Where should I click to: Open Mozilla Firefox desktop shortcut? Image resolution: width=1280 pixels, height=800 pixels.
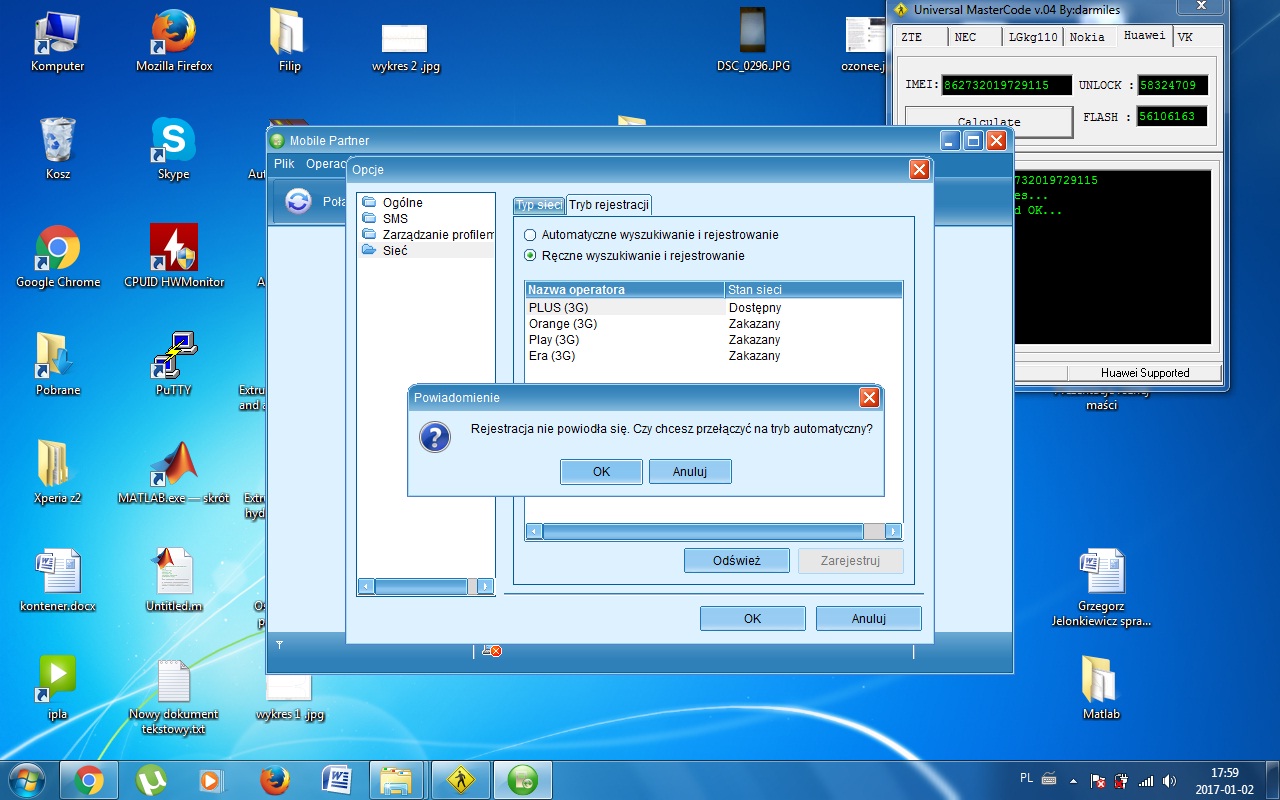pyautogui.click(x=174, y=40)
